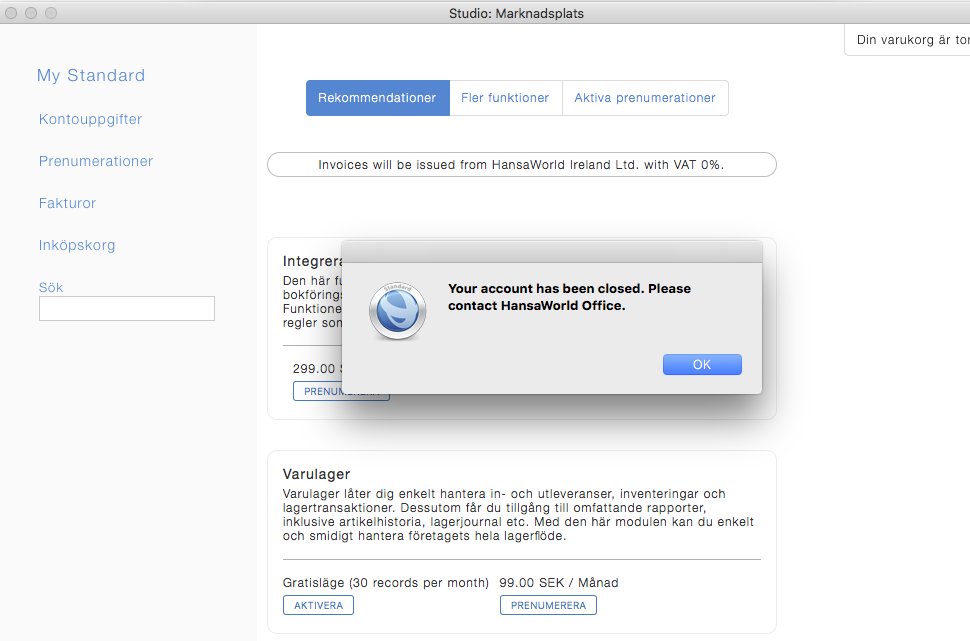
Task: Click the Varulager heading
Action: point(316,474)
